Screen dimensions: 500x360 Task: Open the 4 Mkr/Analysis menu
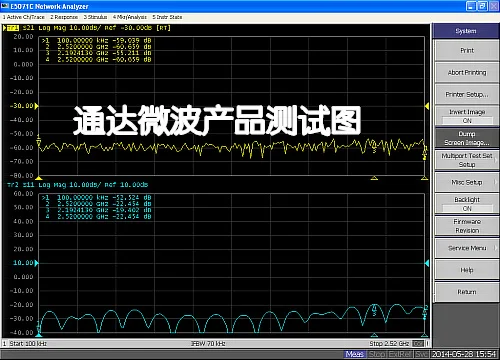pos(130,17)
